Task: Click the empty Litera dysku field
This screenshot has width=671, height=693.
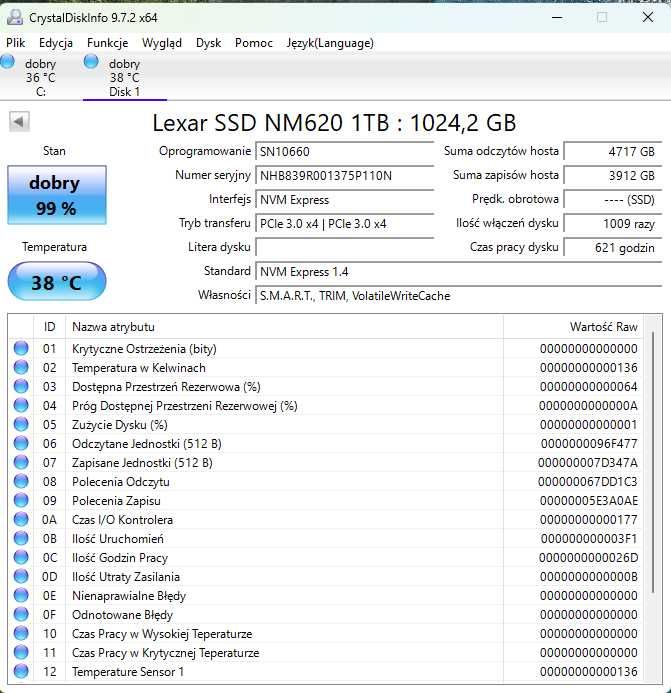Action: [x=344, y=248]
